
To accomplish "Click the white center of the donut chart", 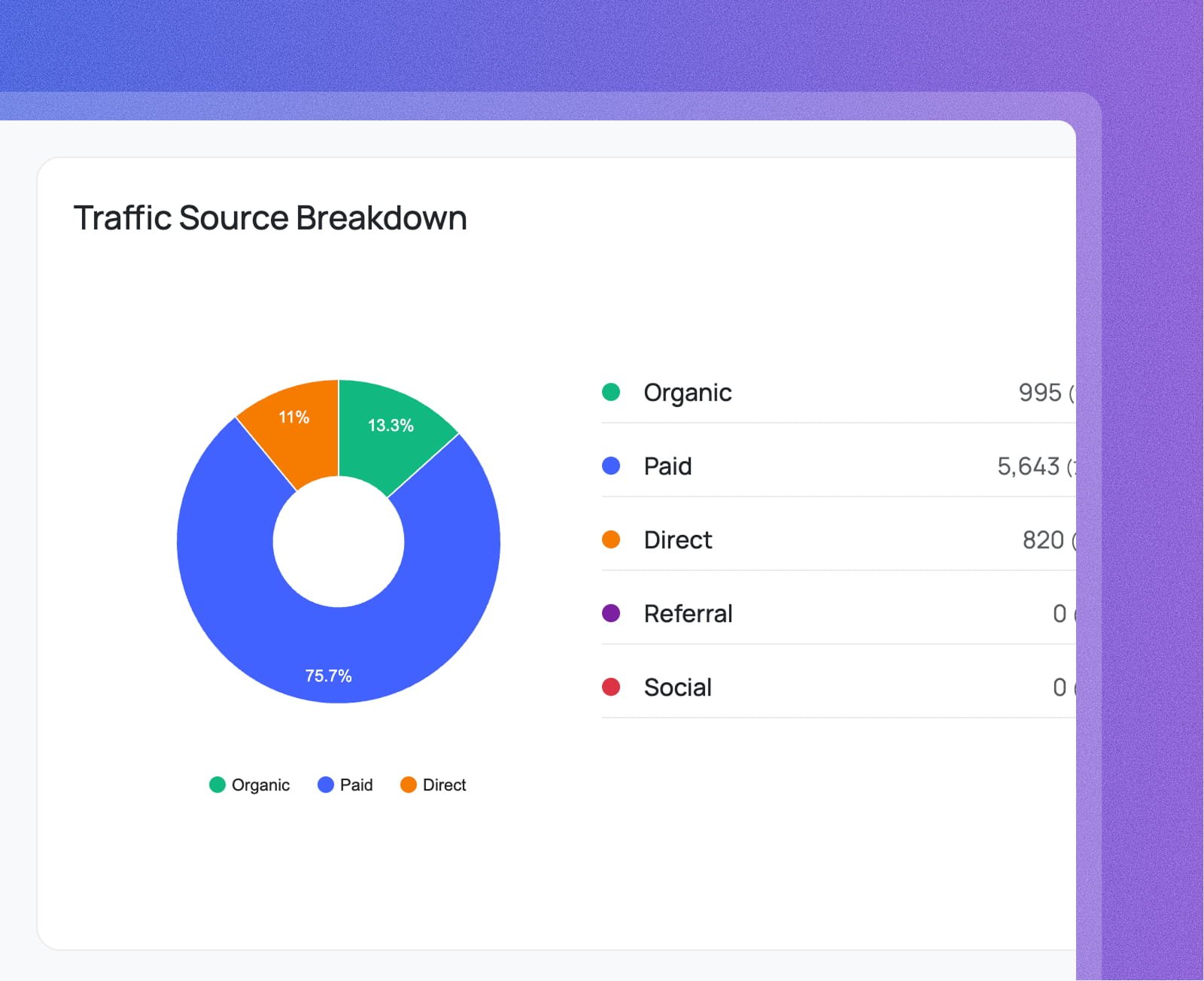I will coord(339,542).
